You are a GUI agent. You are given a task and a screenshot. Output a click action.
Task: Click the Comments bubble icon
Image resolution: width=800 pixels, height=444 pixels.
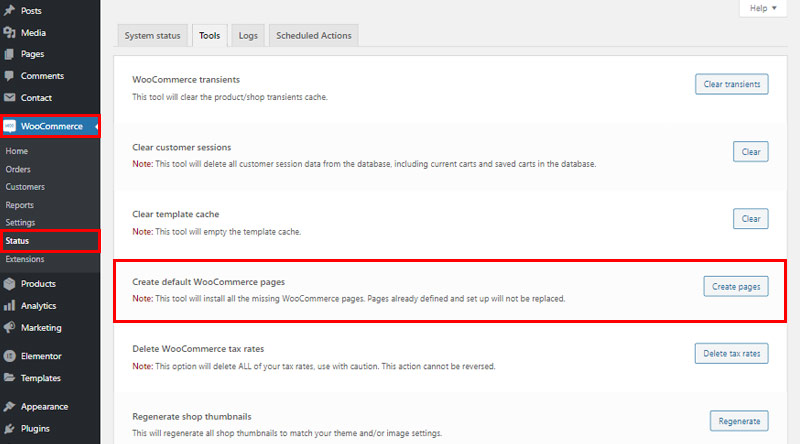(x=9, y=76)
